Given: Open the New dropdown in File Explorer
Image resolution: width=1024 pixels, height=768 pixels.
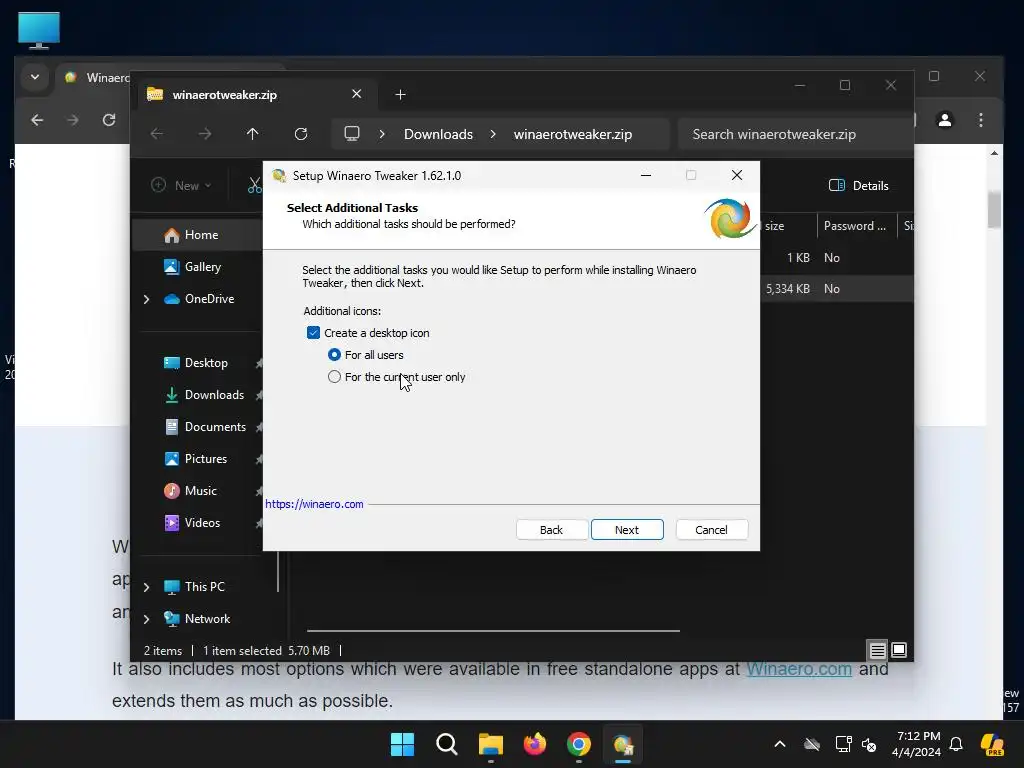Looking at the screenshot, I should (x=181, y=185).
